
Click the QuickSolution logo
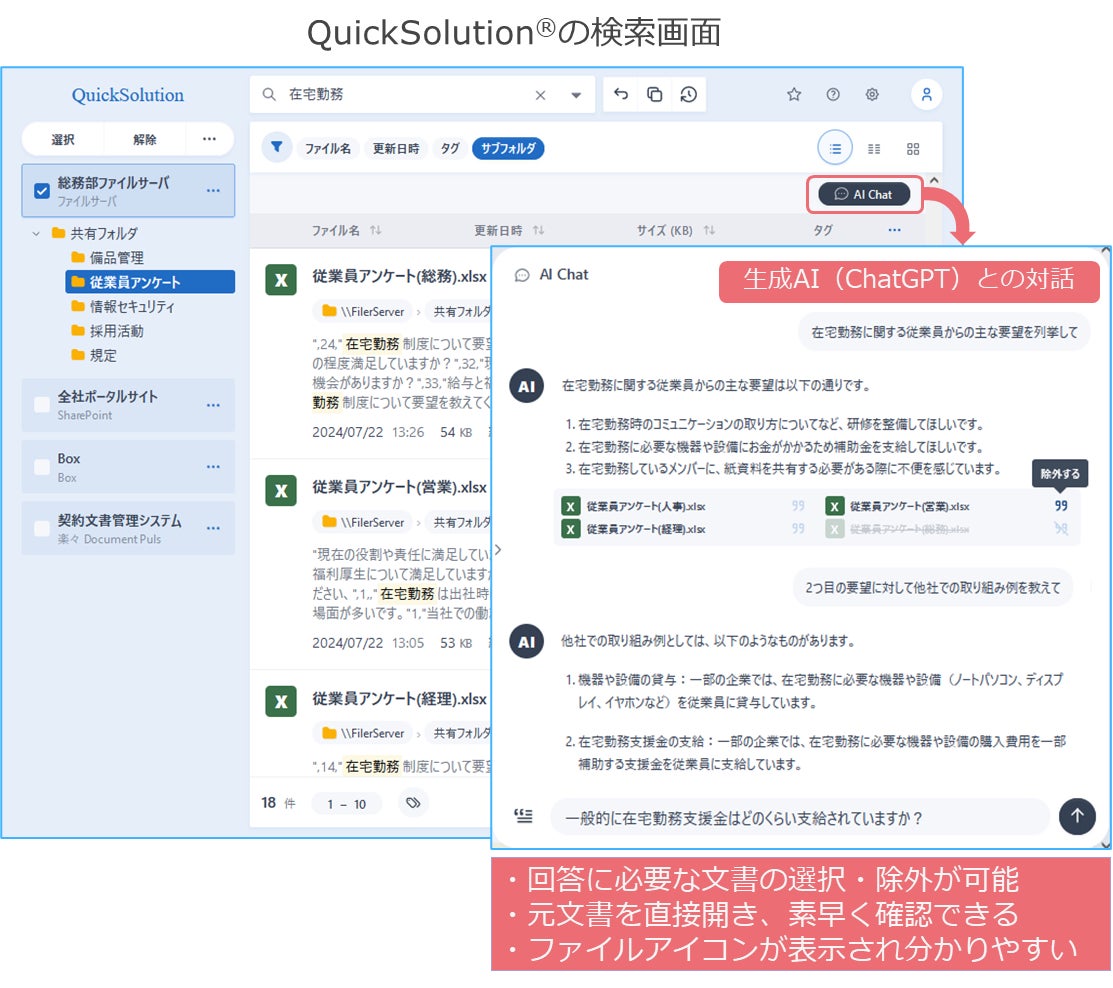pyautogui.click(x=128, y=95)
